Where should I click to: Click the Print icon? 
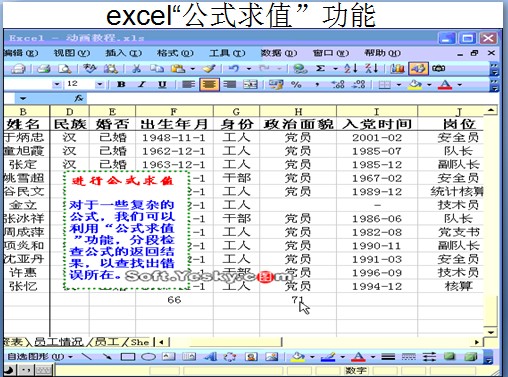point(44,69)
